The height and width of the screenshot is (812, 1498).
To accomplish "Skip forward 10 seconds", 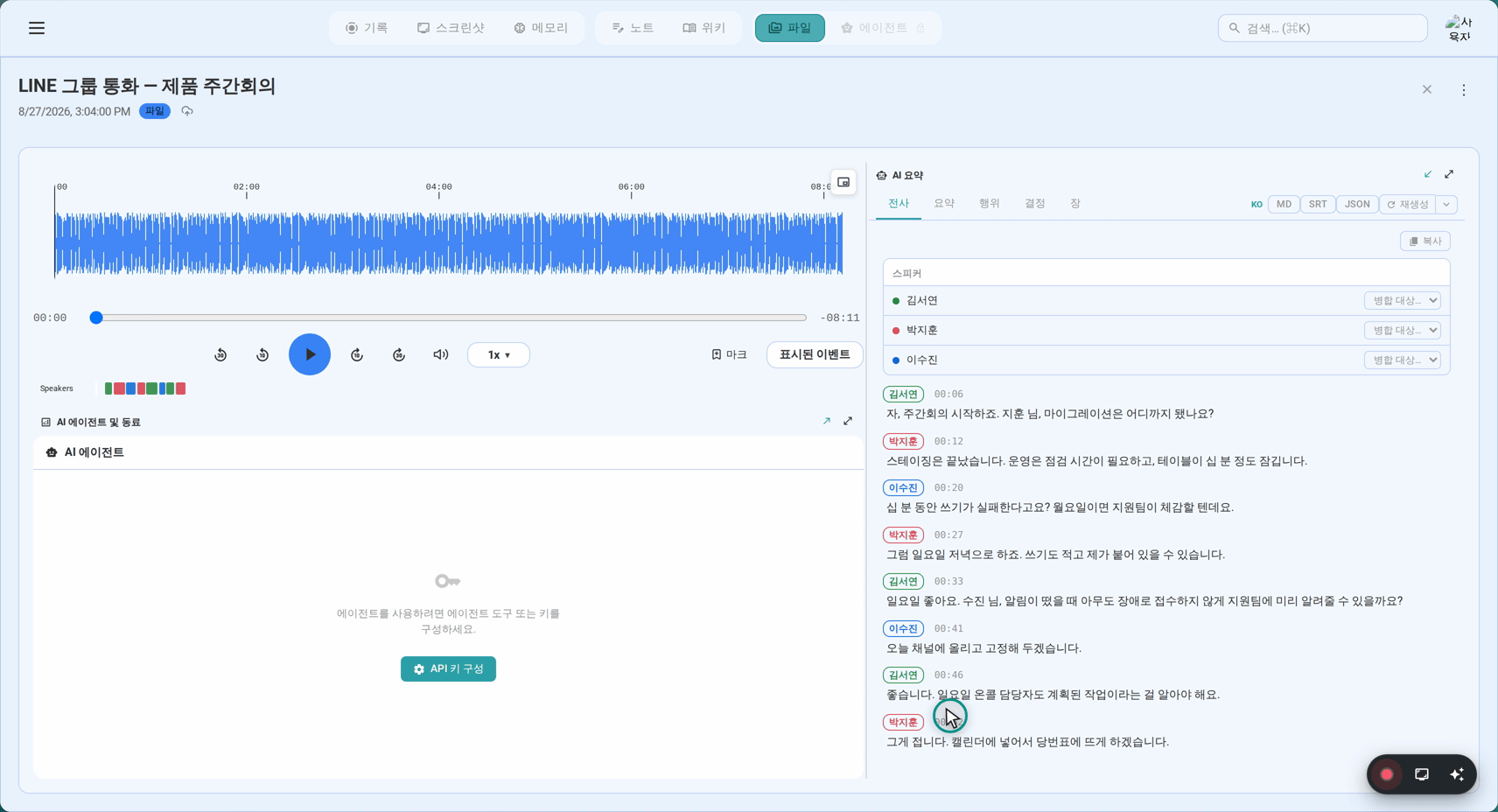I will (357, 354).
